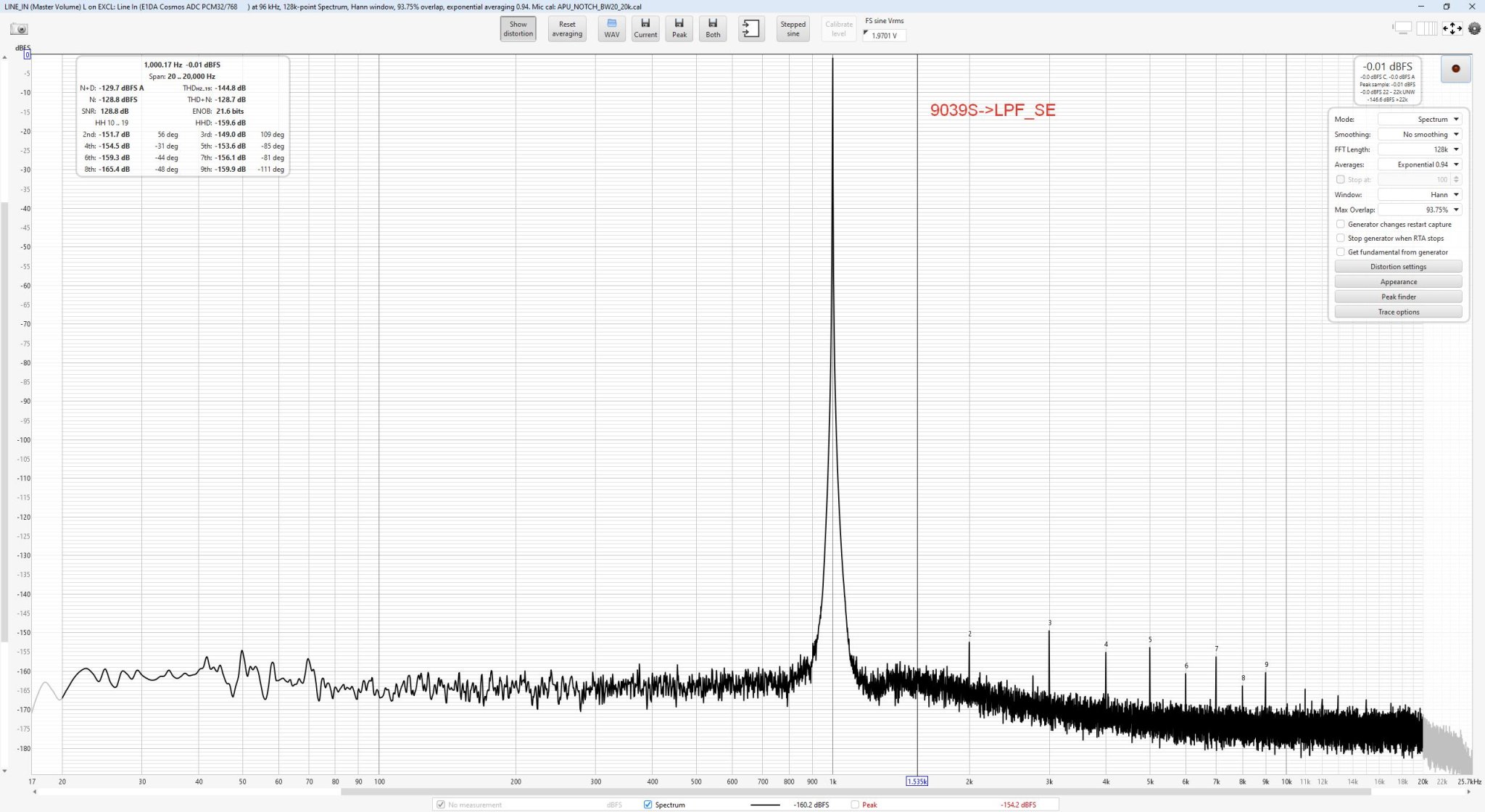Open the Window dropdown set to Hann

(x=1420, y=194)
